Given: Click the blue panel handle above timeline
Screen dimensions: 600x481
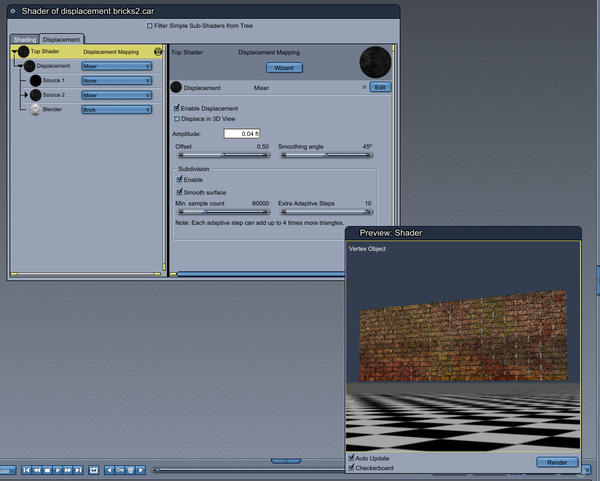Looking at the screenshot, I should click(x=286, y=461).
